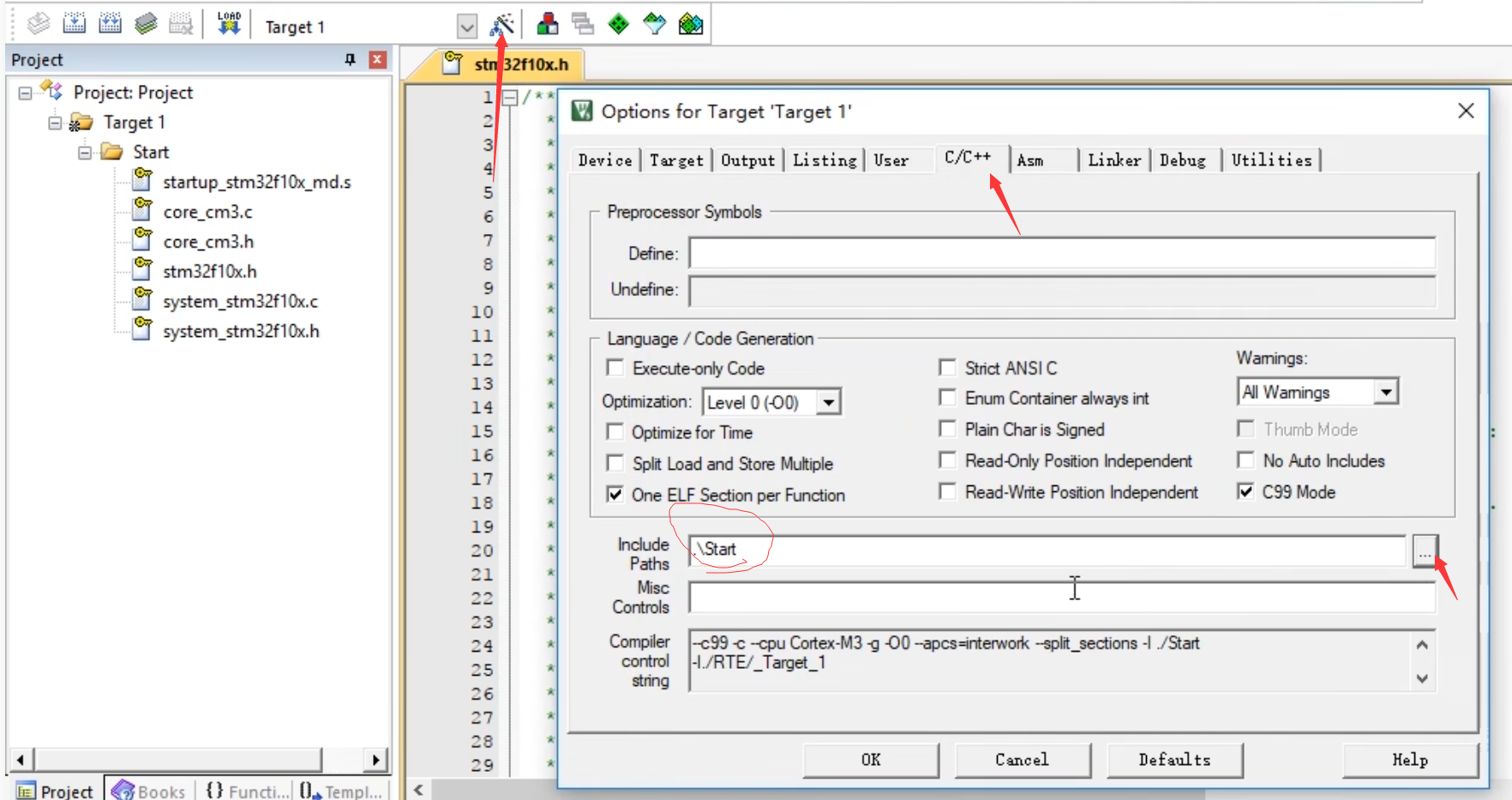Screen dimensions: 1512x800
Task: Open the Pack Installer icon
Action: pos(691,24)
